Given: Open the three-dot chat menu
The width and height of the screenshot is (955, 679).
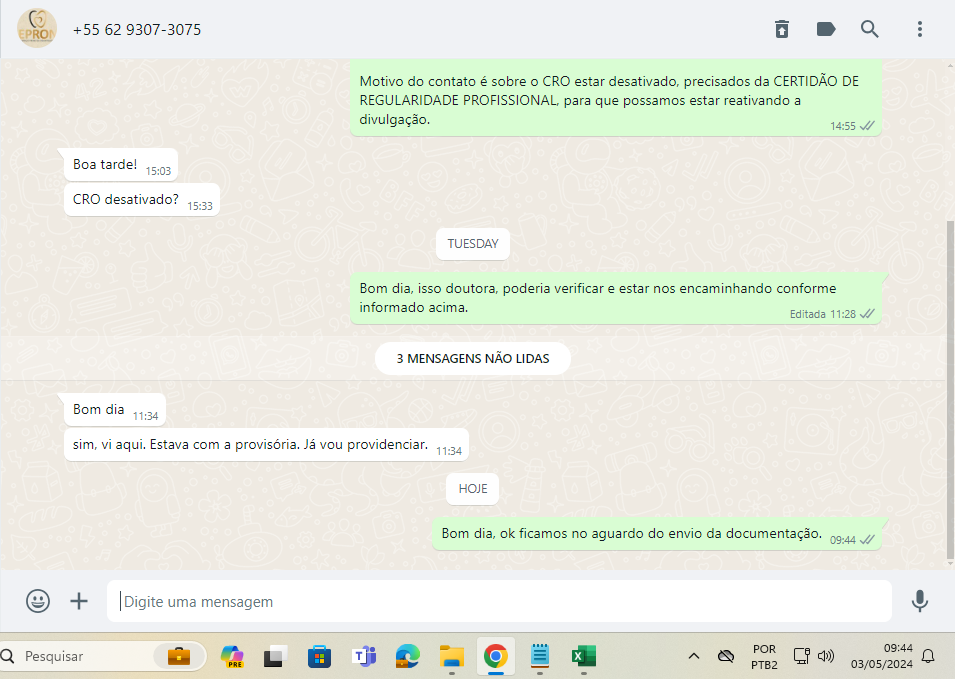Looking at the screenshot, I should pos(920,29).
